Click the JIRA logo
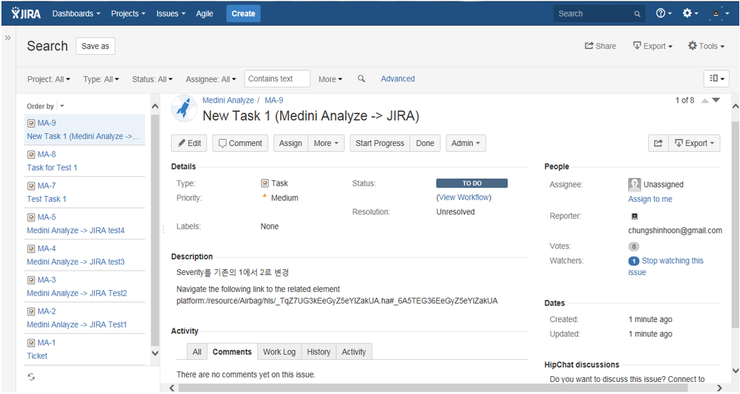Image resolution: width=740 pixels, height=394 pixels. pos(26,13)
